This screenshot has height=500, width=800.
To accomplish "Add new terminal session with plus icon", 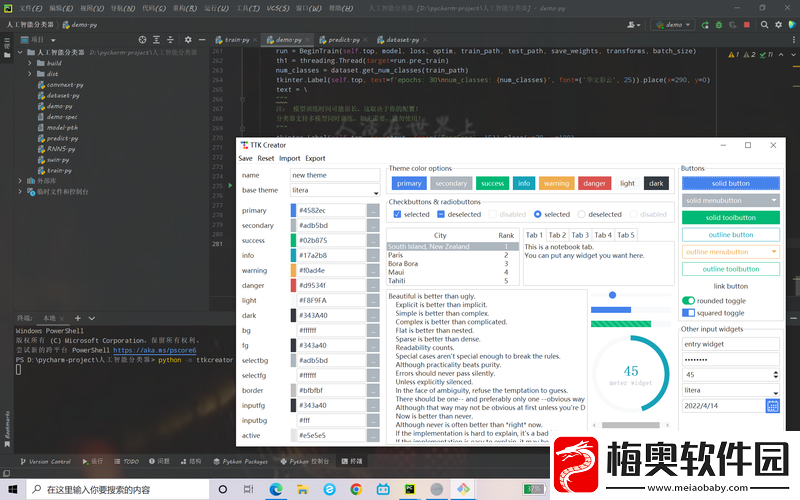I will tap(78, 318).
